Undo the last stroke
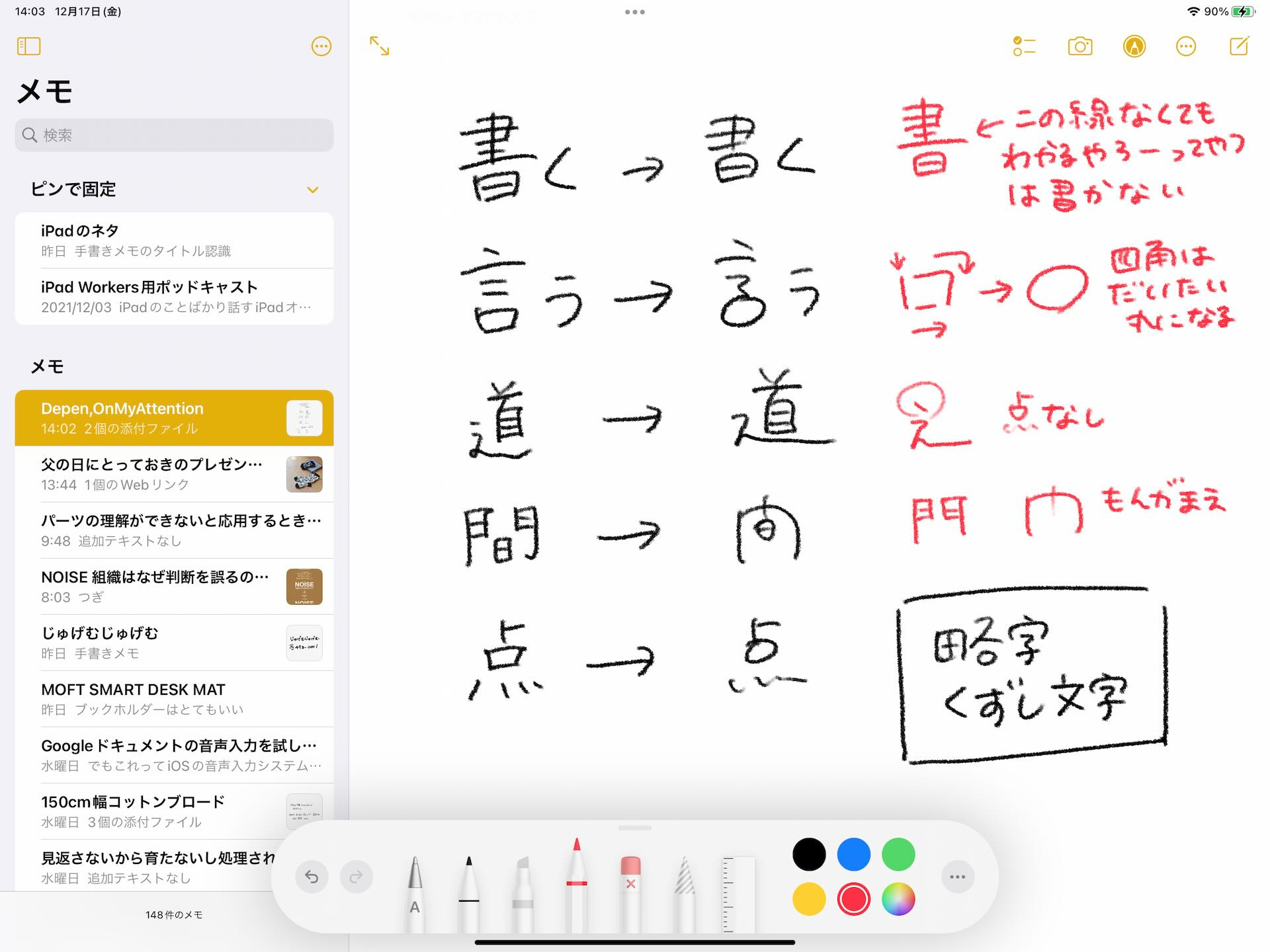Image resolution: width=1270 pixels, height=952 pixels. (312, 877)
